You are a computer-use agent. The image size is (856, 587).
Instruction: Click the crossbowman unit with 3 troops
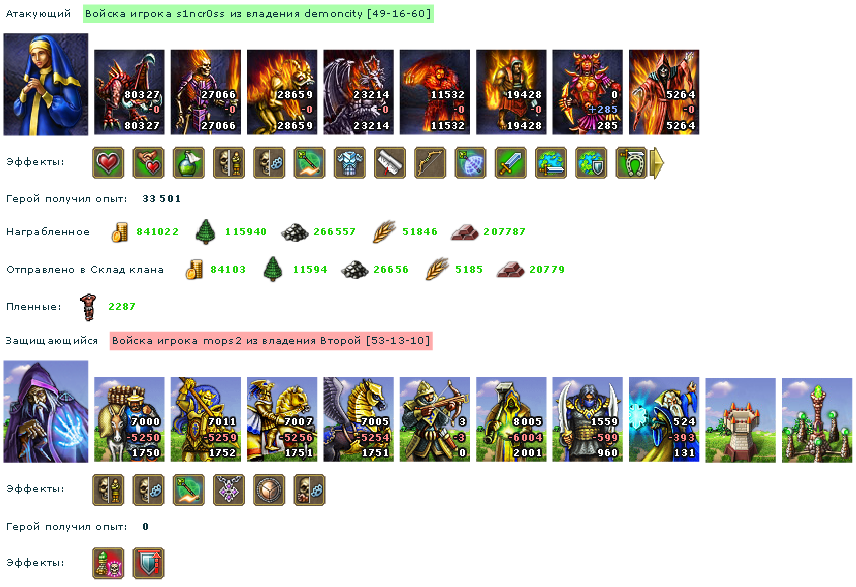click(435, 419)
